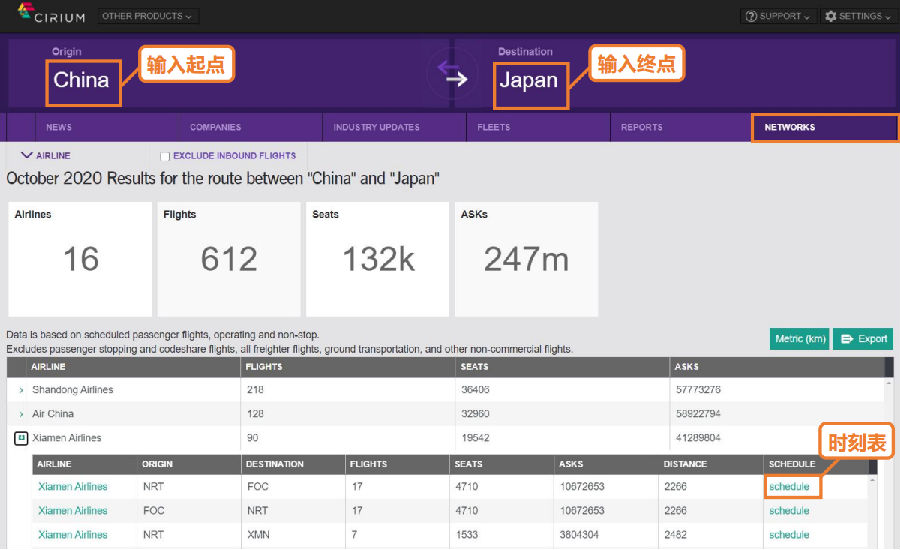Toggle the Airline filter chevron
Screen dimensions: 900x550
(x=27, y=156)
